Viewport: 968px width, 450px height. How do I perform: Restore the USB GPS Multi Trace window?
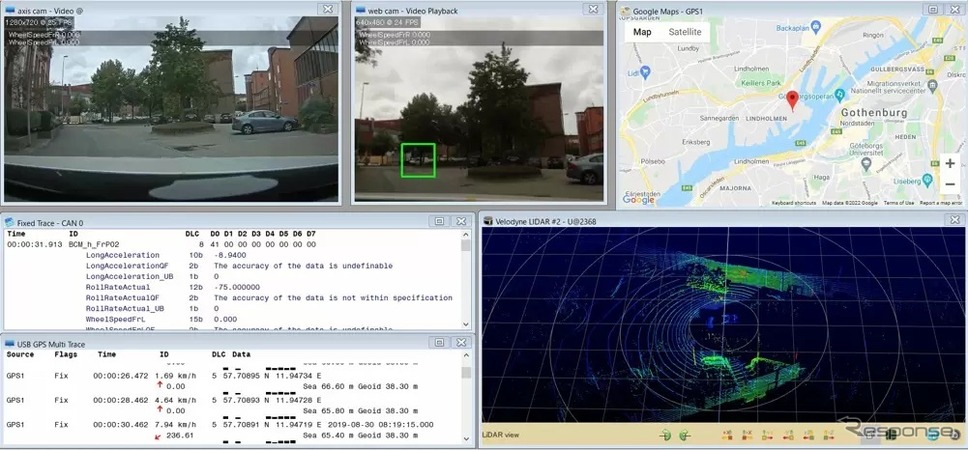(x=439, y=342)
